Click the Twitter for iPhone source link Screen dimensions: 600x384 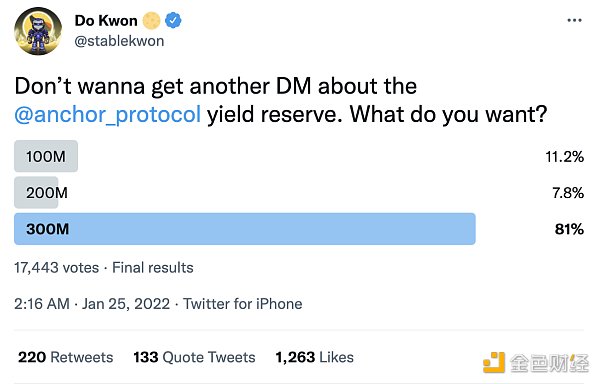(x=243, y=304)
